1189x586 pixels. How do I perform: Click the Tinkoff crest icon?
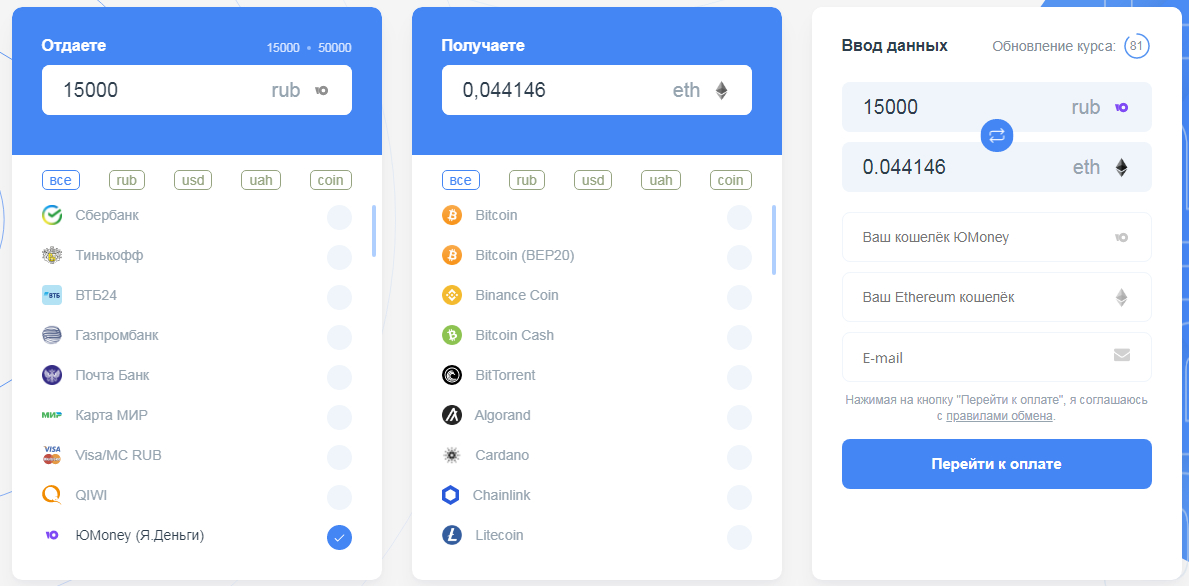coord(52,255)
